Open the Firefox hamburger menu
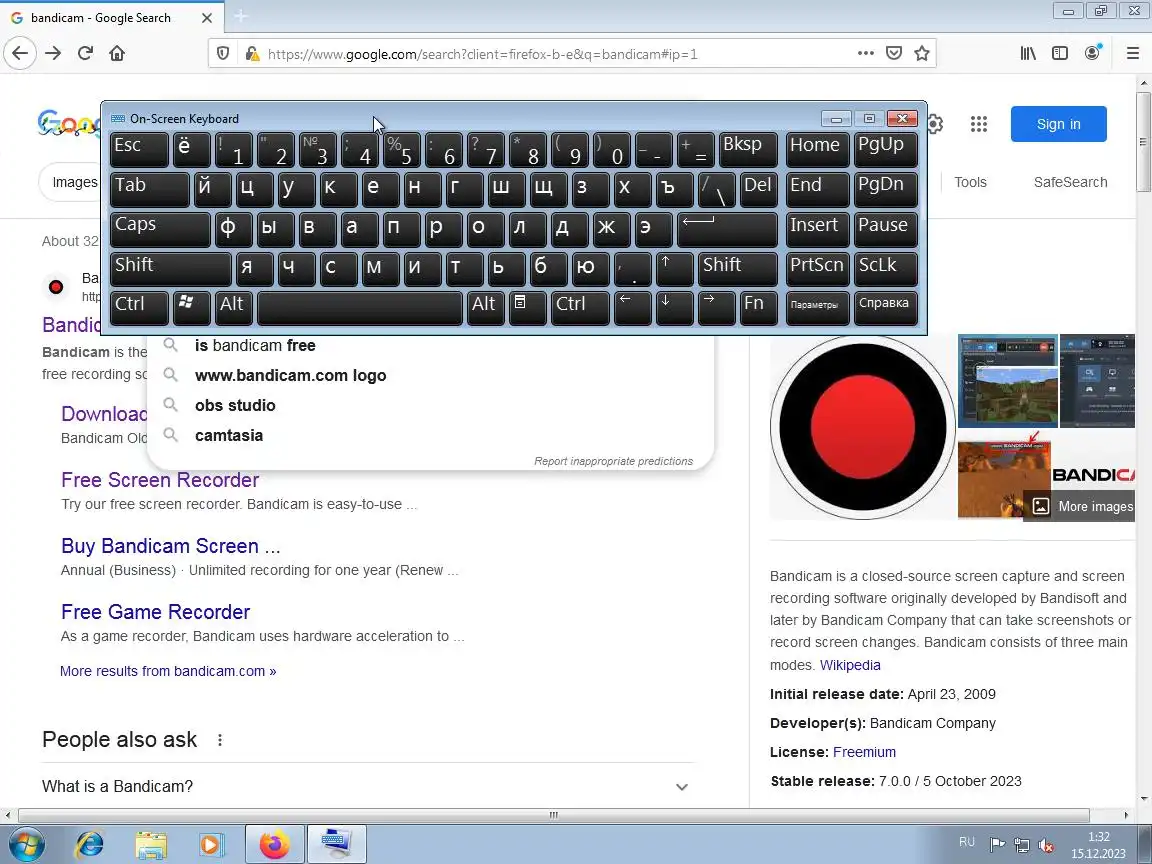Image resolution: width=1152 pixels, height=864 pixels. (x=1133, y=53)
